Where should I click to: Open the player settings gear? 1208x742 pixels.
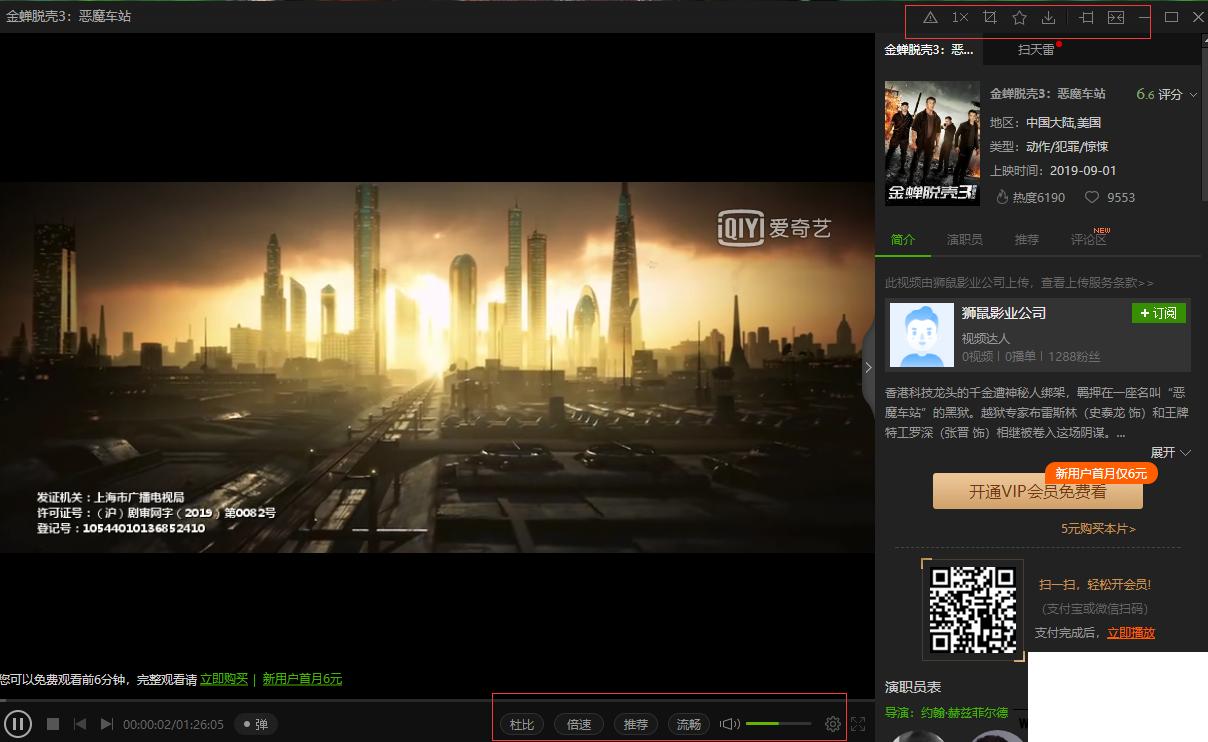832,724
